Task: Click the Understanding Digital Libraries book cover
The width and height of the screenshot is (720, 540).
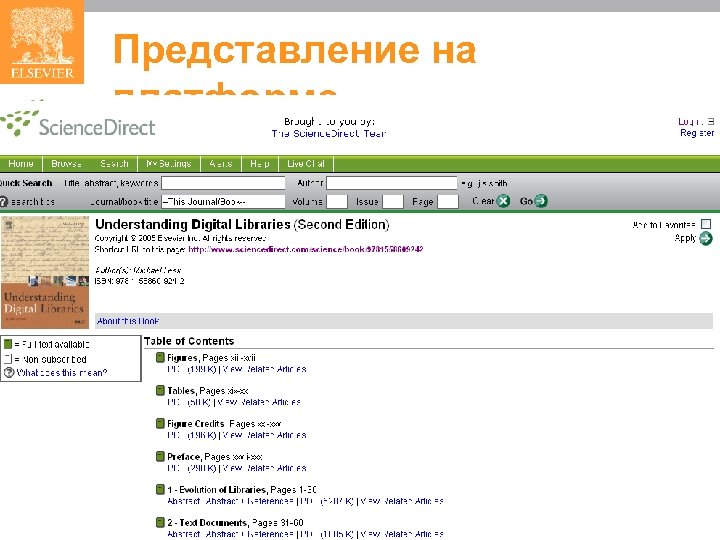Action: 45,272
